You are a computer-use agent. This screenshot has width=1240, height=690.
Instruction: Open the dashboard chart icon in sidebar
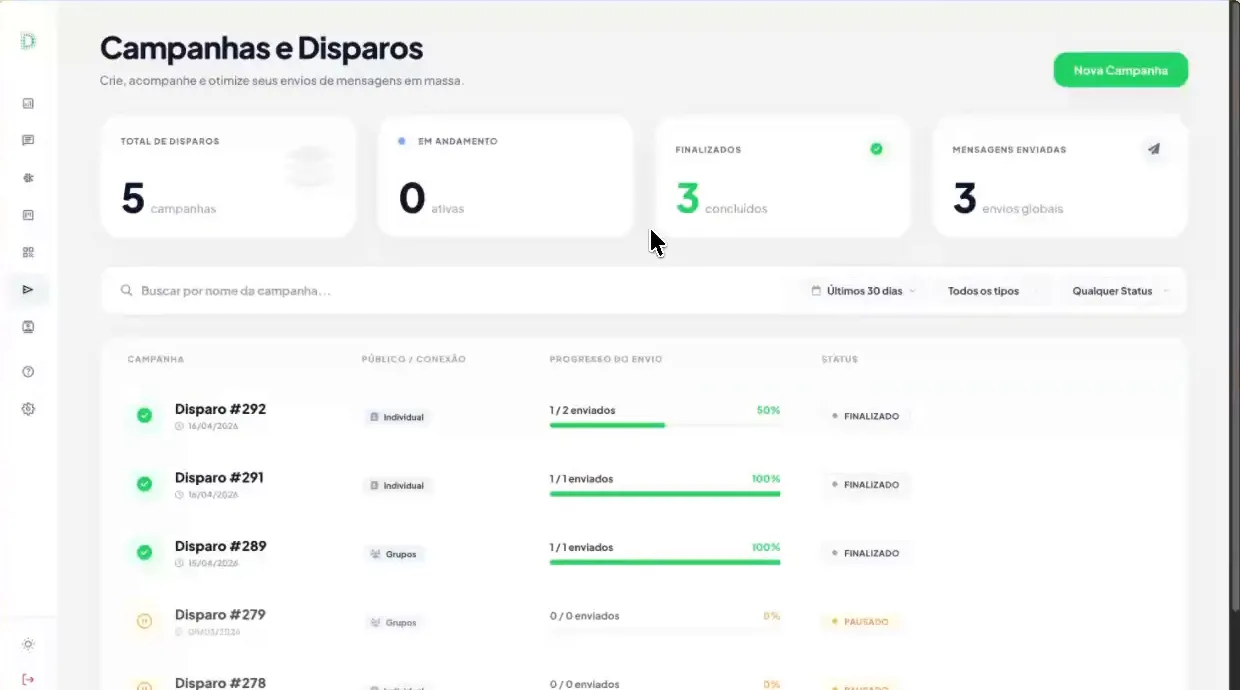28,103
